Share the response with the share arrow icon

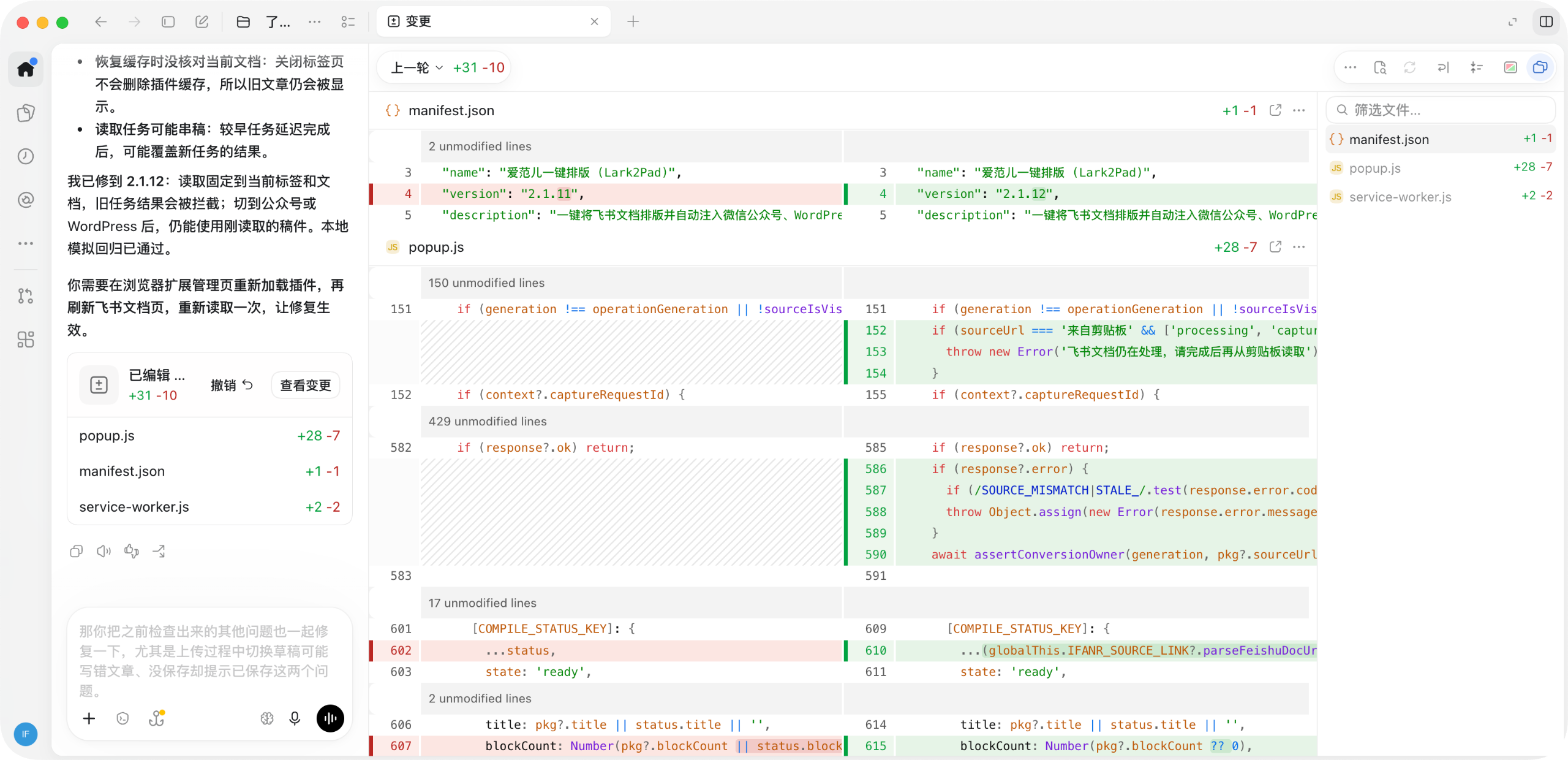(159, 552)
